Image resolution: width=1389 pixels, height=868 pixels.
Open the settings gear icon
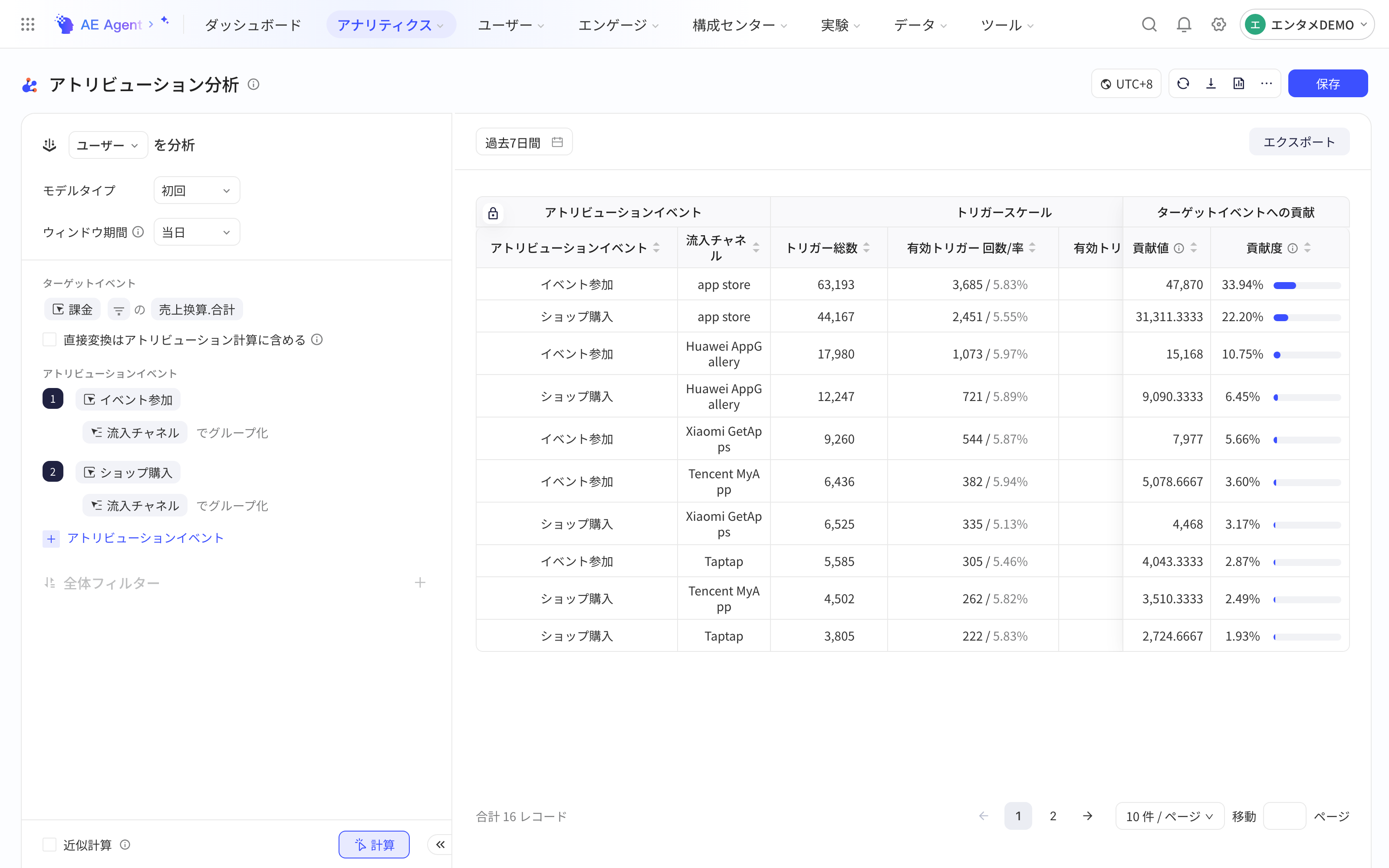pos(1218,24)
